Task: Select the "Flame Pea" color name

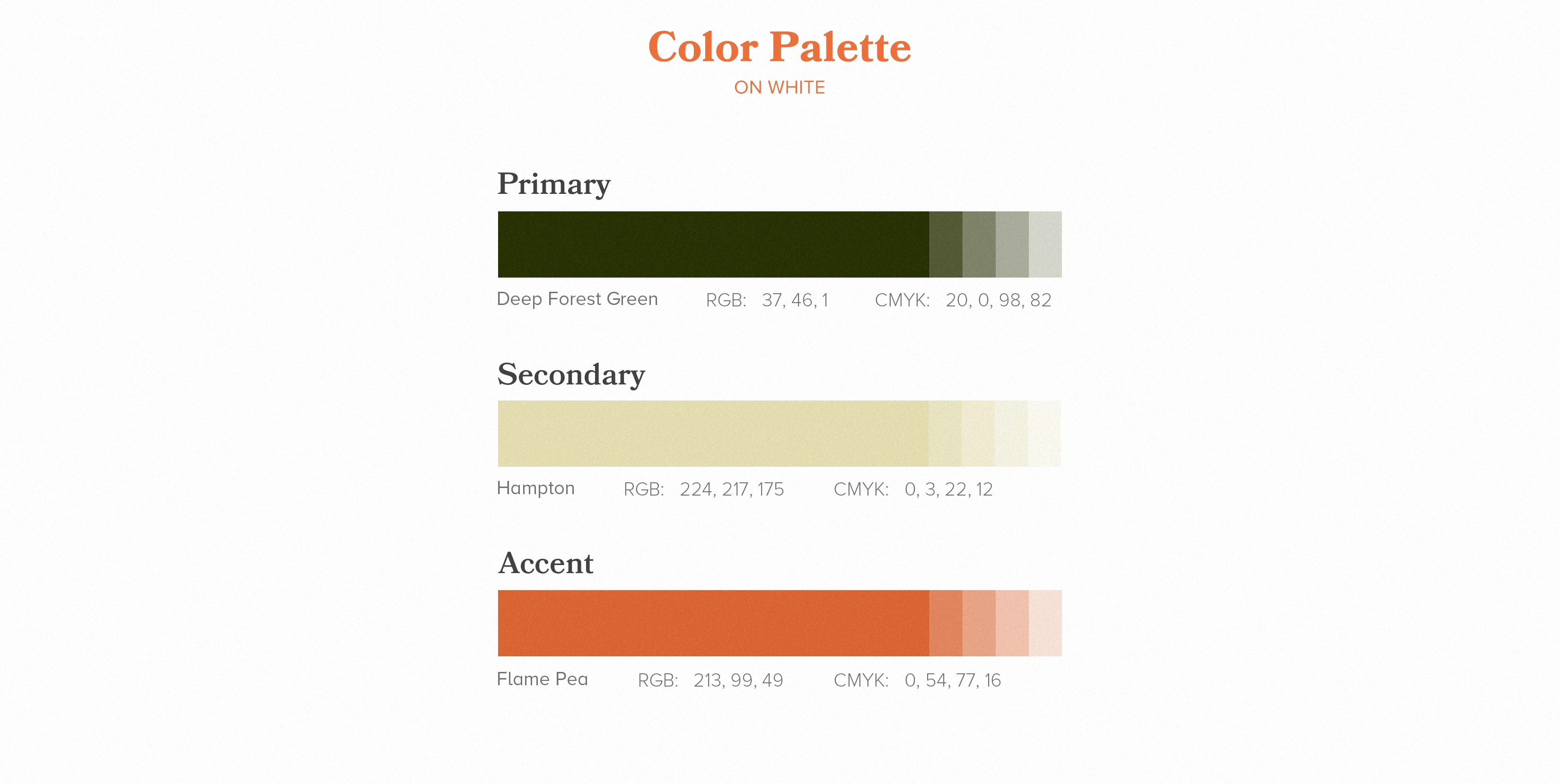Action: 542,679
